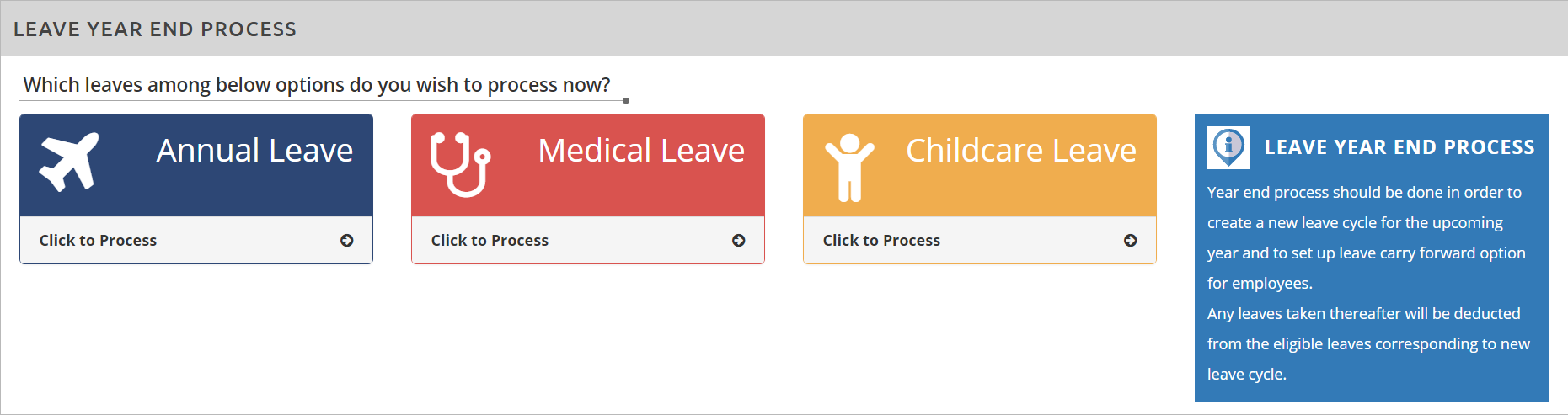Click the blue info panel heading text
This screenshot has height=415, width=1568.
tap(1399, 147)
